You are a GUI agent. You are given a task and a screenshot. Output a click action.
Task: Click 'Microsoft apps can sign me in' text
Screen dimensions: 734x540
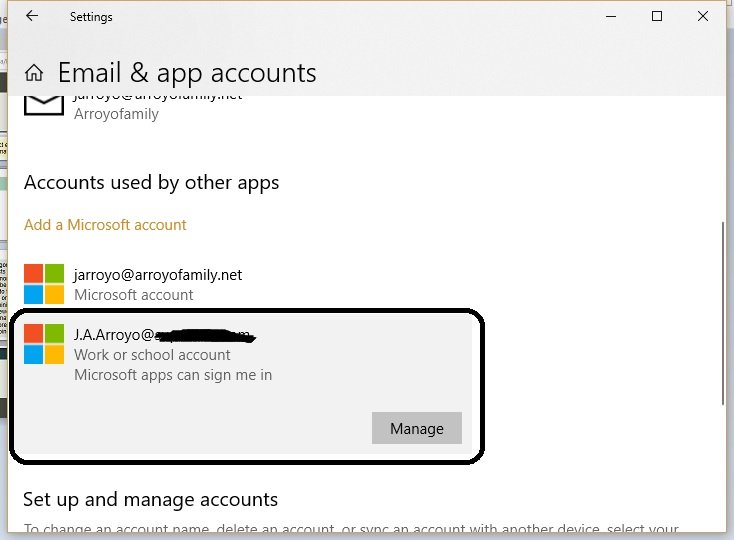tap(173, 375)
